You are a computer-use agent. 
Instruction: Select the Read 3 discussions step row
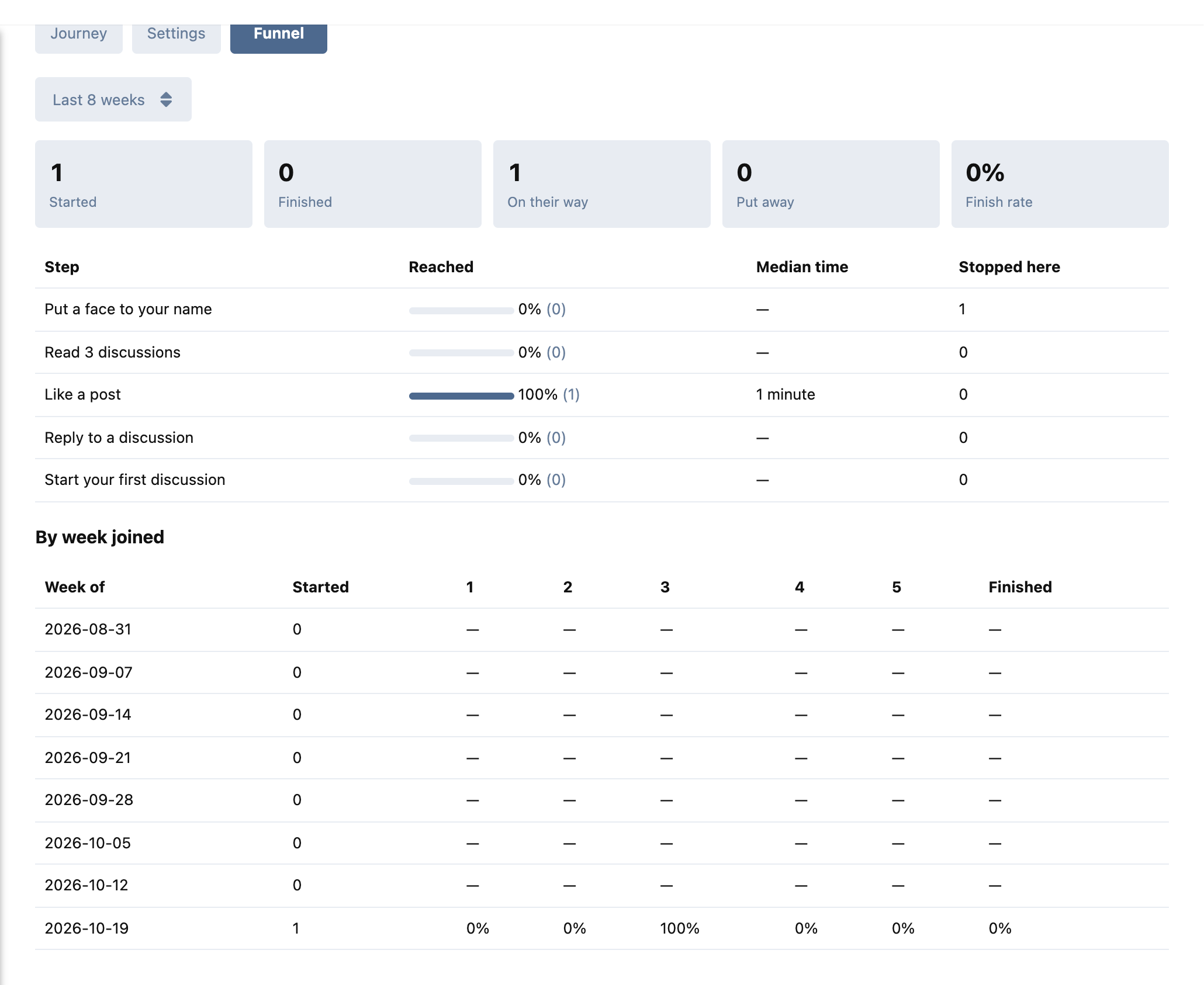tap(602, 352)
